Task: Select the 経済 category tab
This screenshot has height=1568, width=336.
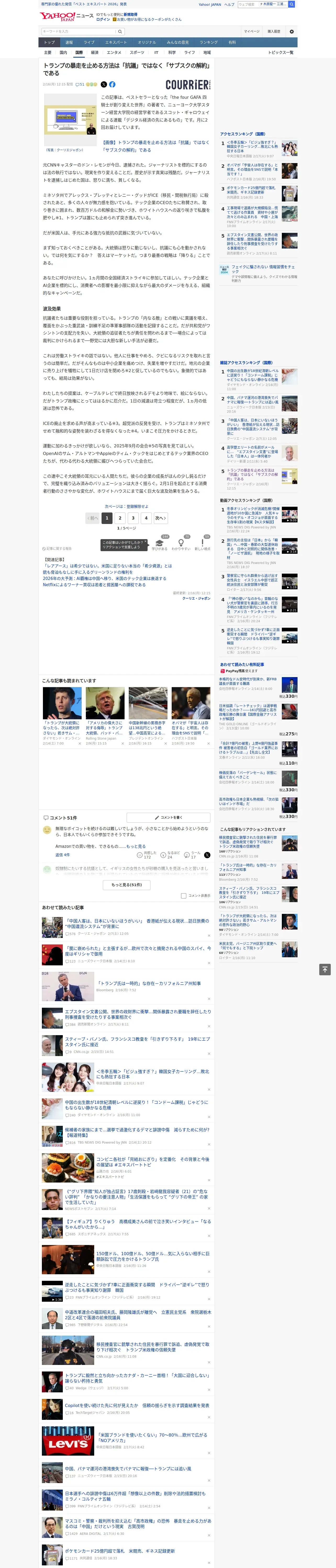Action: [x=94, y=52]
